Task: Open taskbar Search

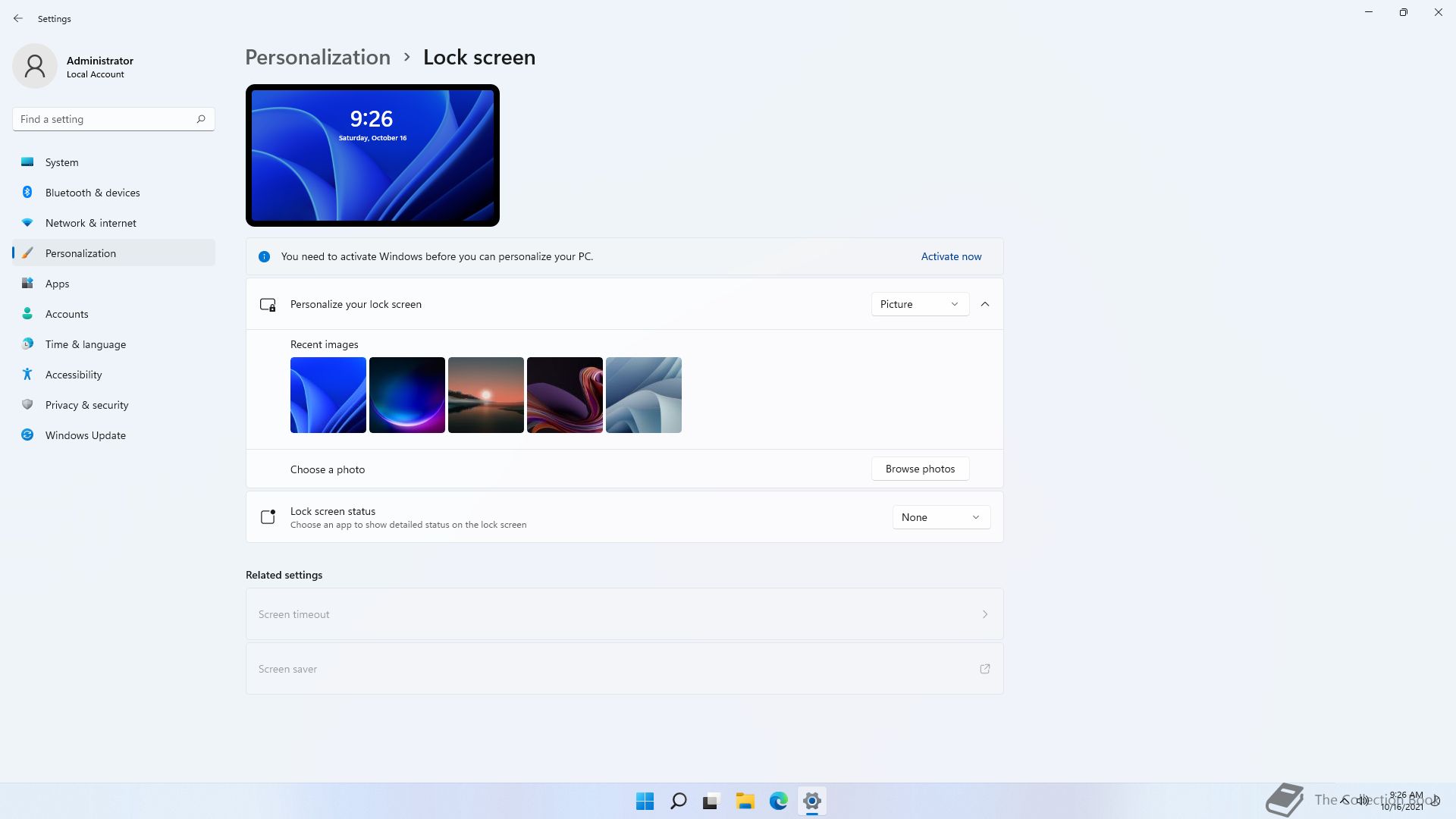Action: tap(679, 801)
